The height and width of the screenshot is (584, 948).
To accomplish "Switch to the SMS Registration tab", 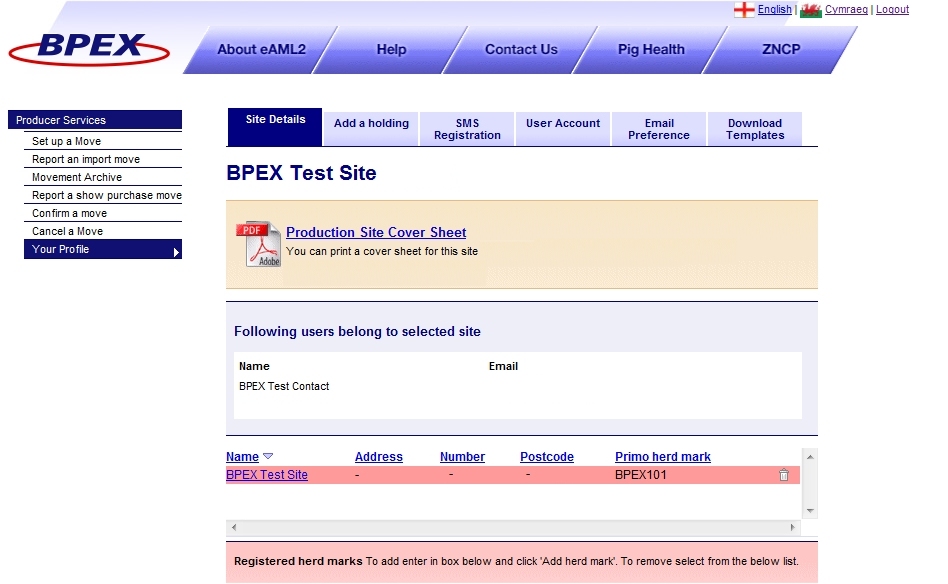I will pyautogui.click(x=467, y=129).
